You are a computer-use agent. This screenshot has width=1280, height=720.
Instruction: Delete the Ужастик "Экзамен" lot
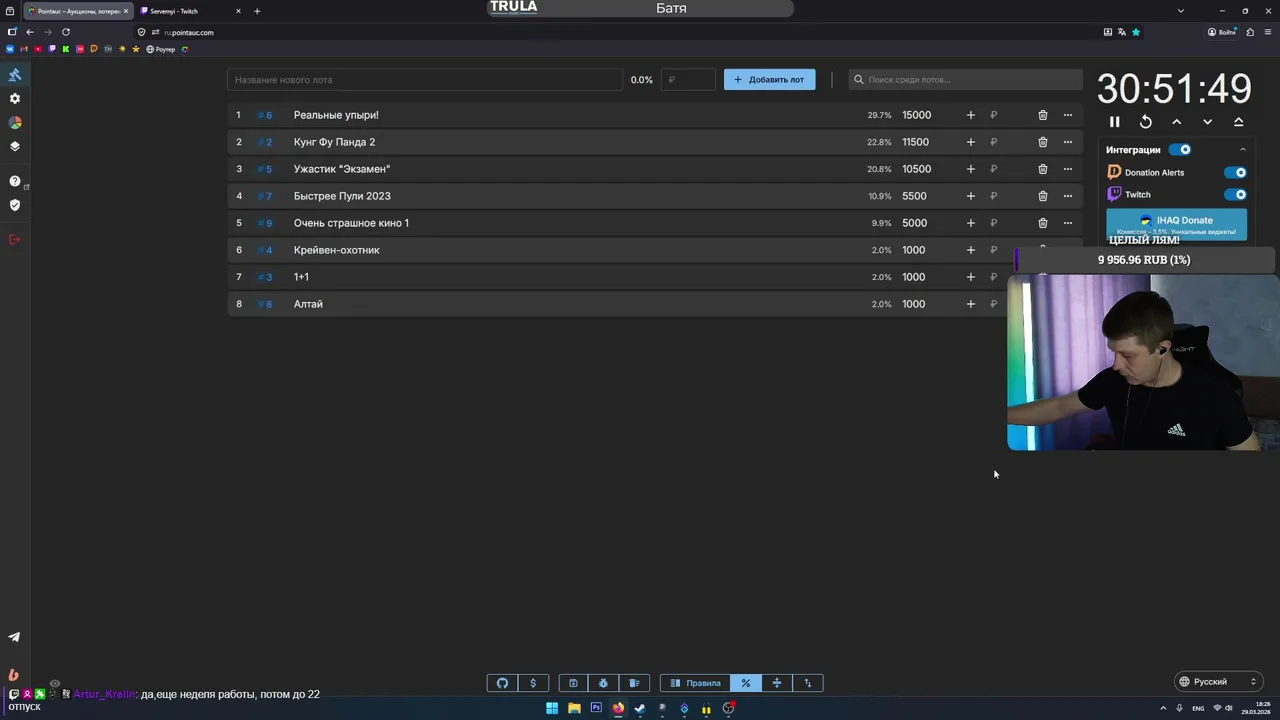tap(1043, 169)
